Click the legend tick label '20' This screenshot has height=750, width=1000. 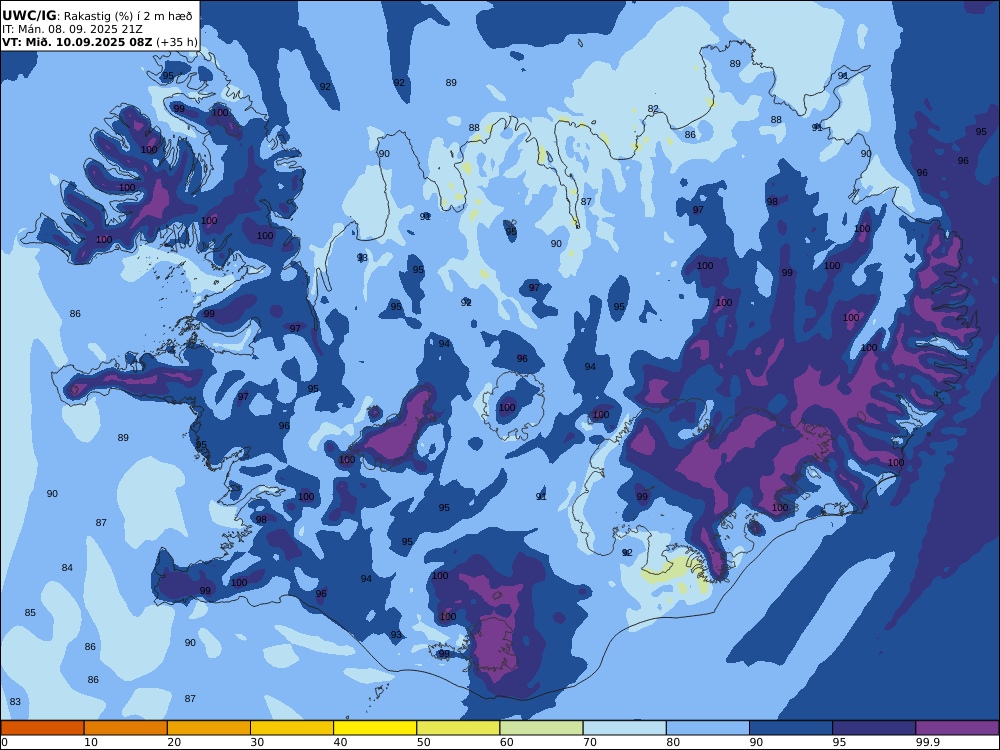tap(174, 742)
